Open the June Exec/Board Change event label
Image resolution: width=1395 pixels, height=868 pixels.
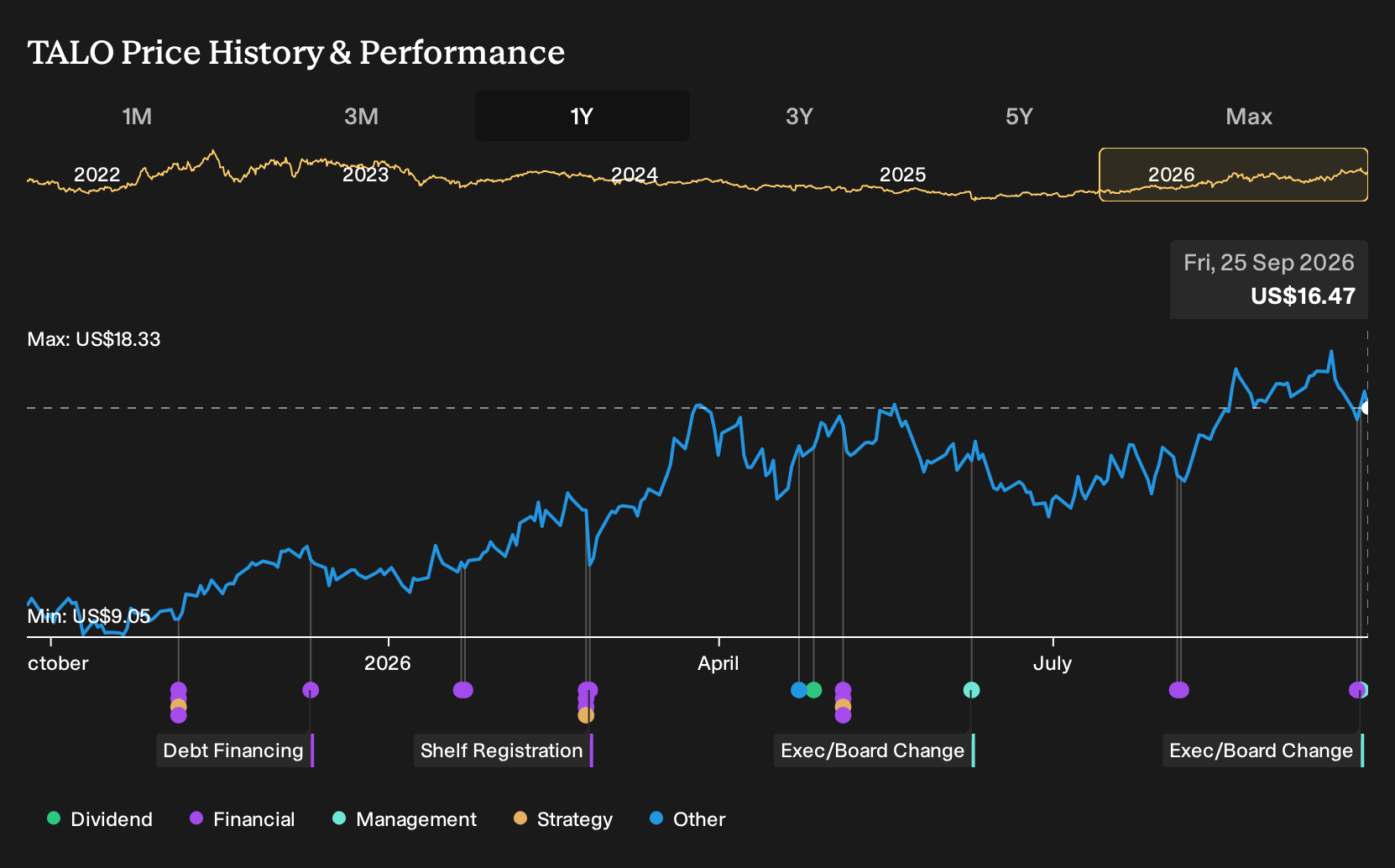[x=874, y=750]
